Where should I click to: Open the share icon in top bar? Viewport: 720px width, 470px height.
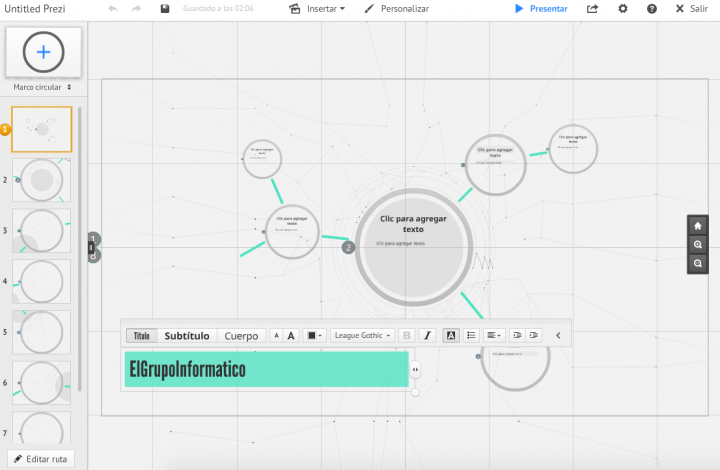coord(592,8)
